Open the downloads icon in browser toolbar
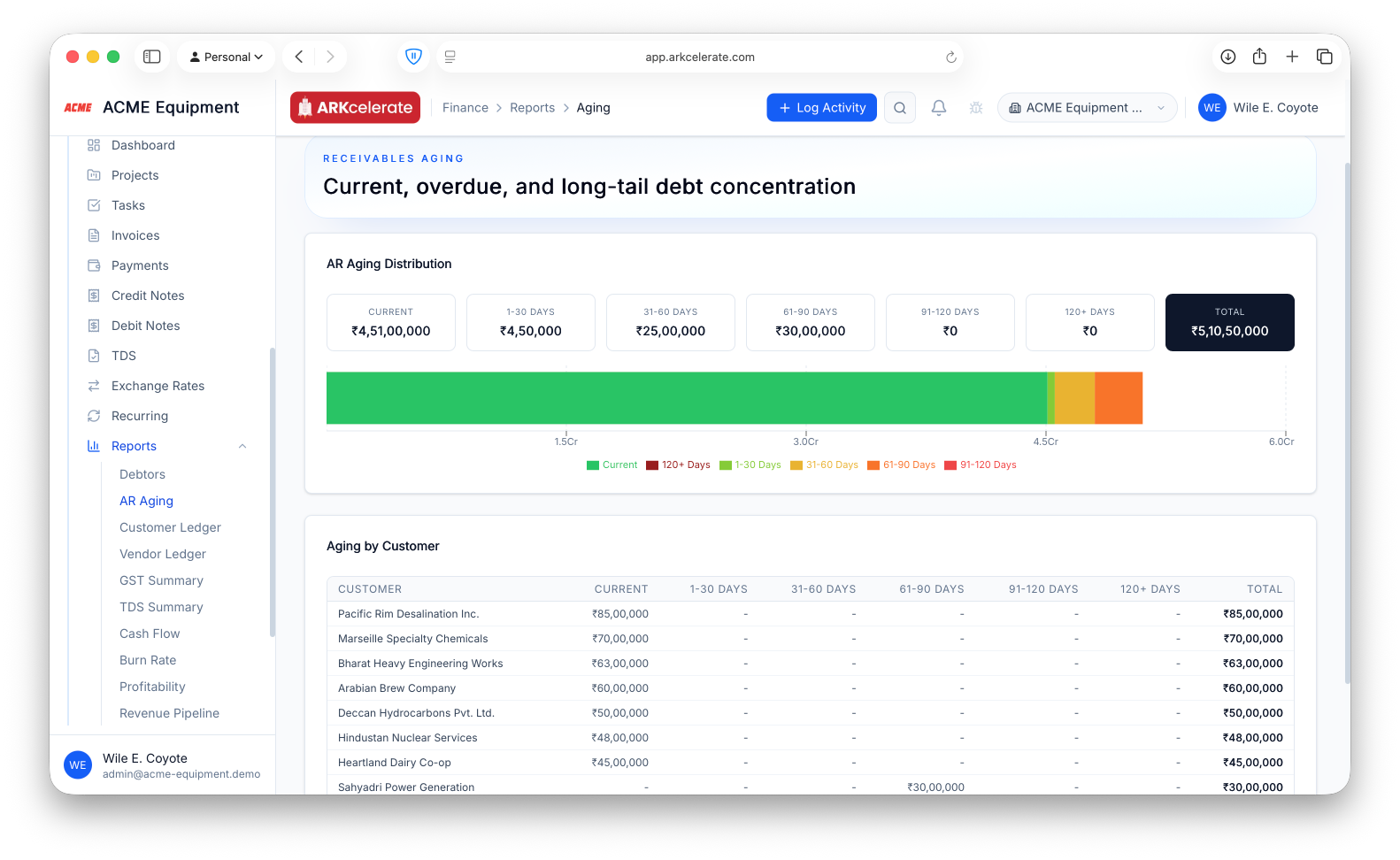Image resolution: width=1400 pixels, height=860 pixels. click(x=1228, y=57)
